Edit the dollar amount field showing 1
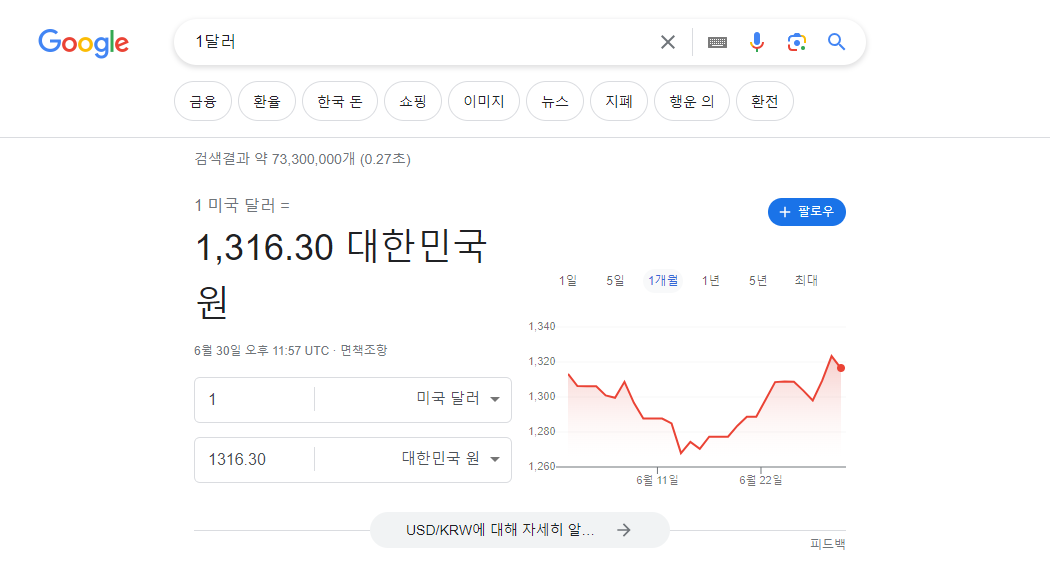 [254, 400]
